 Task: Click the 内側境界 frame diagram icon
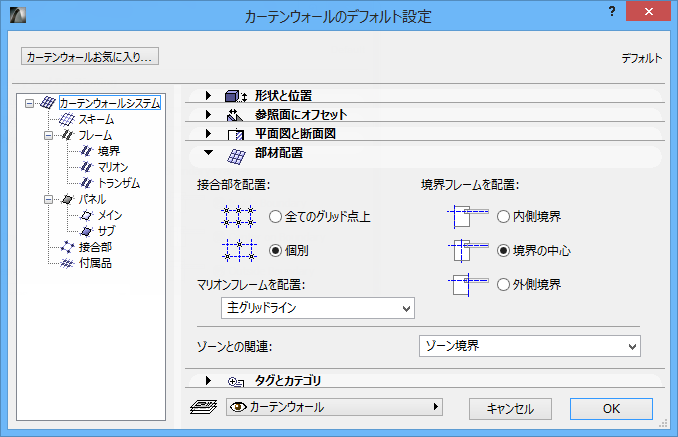pos(468,217)
